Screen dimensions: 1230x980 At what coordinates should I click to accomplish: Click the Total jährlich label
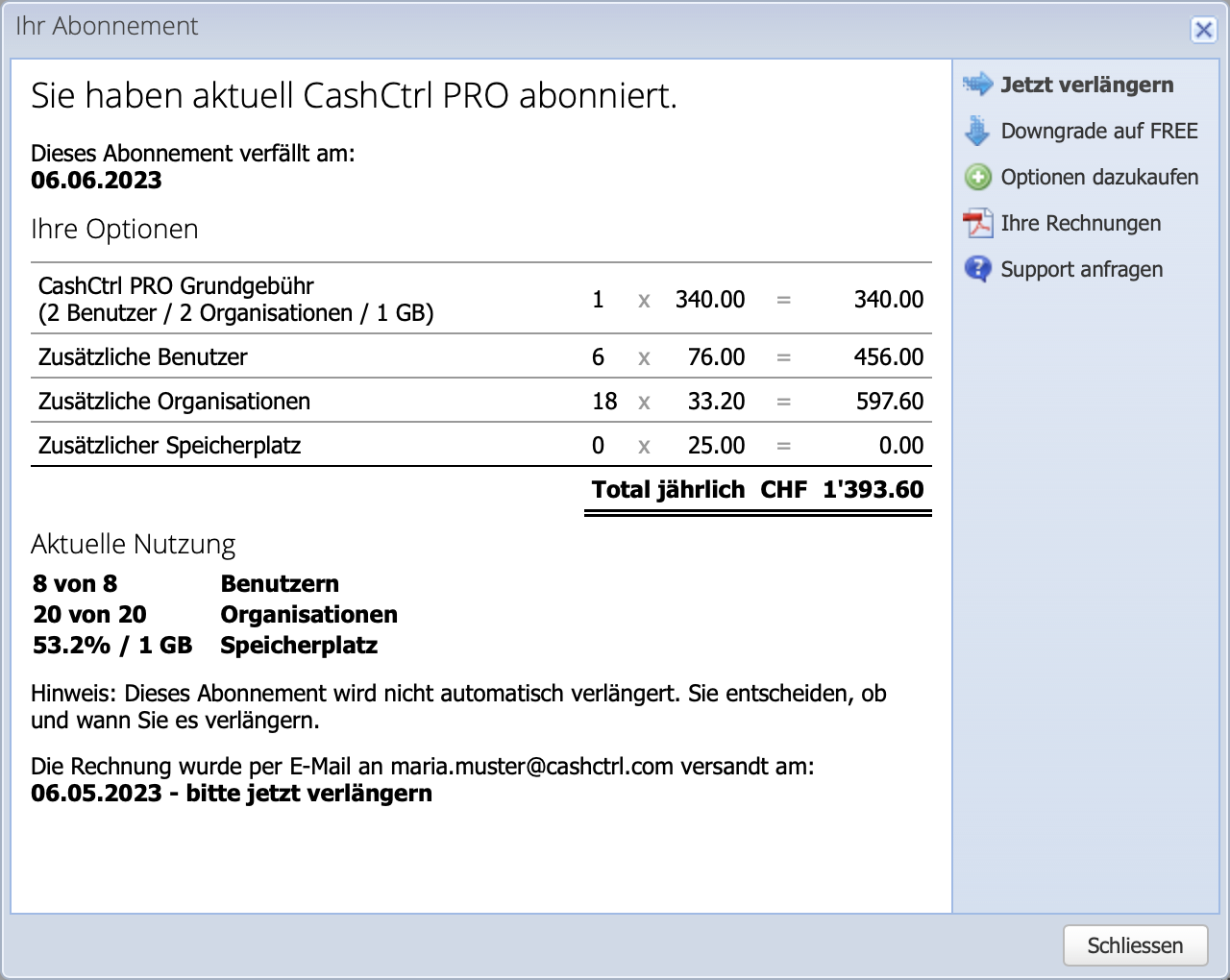669,490
